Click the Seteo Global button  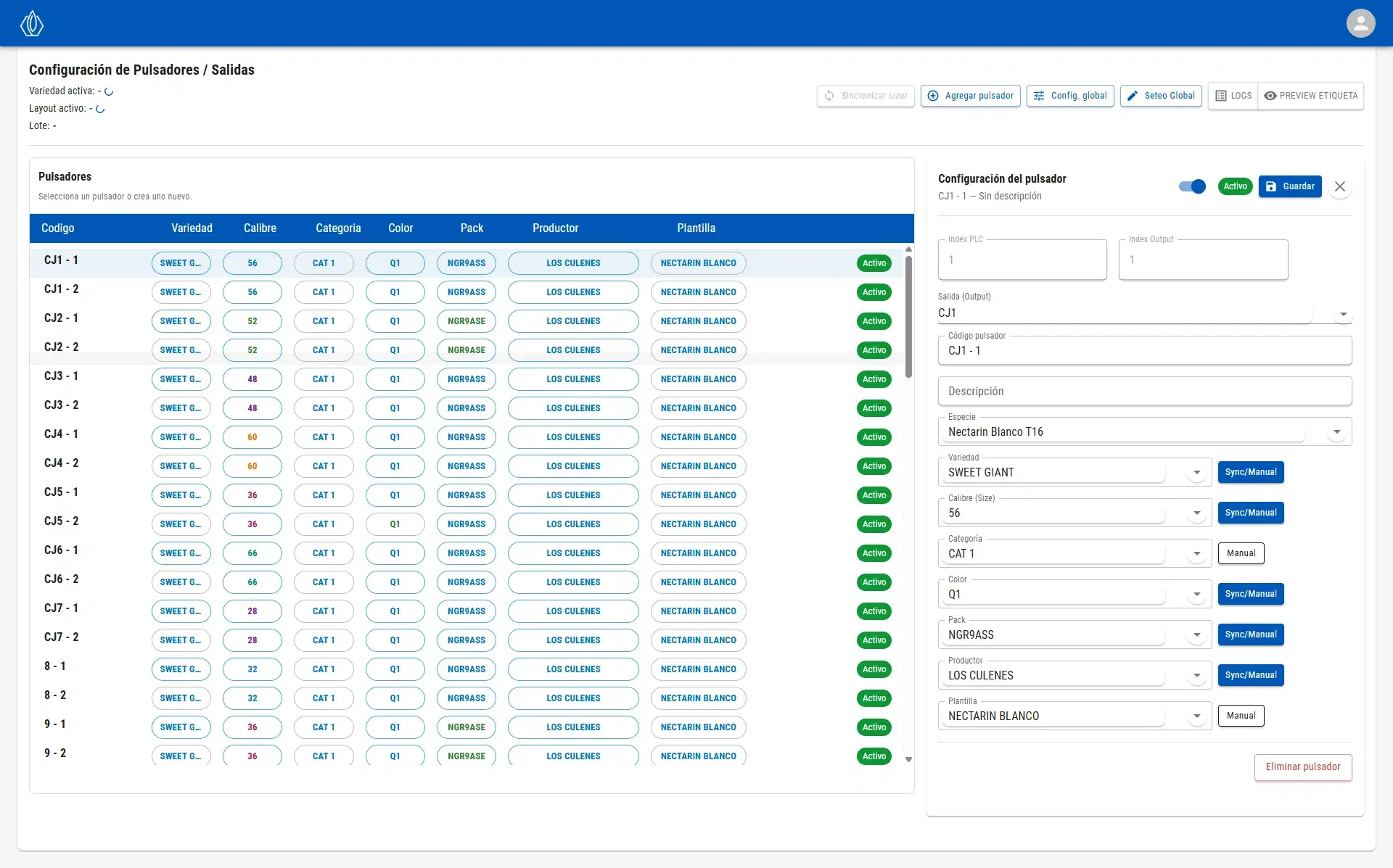pos(1161,96)
